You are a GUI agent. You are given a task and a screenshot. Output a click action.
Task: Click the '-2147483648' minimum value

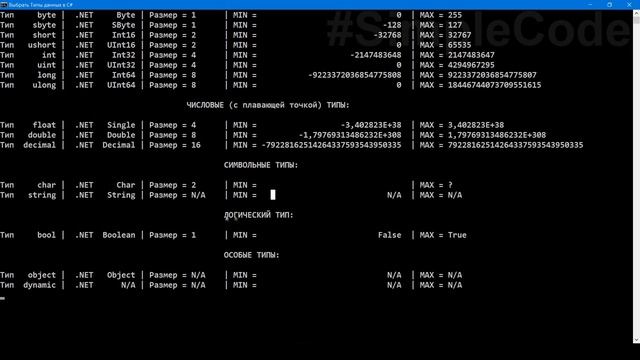tap(376, 55)
